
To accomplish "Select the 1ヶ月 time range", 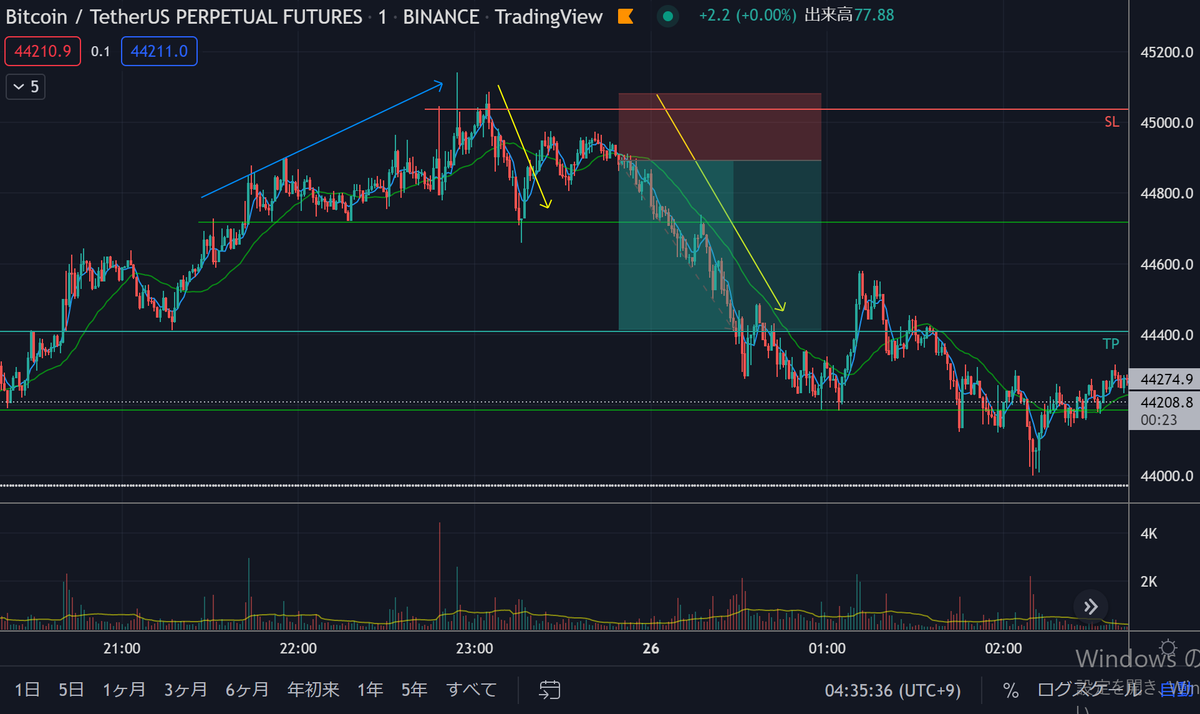I will [x=126, y=689].
